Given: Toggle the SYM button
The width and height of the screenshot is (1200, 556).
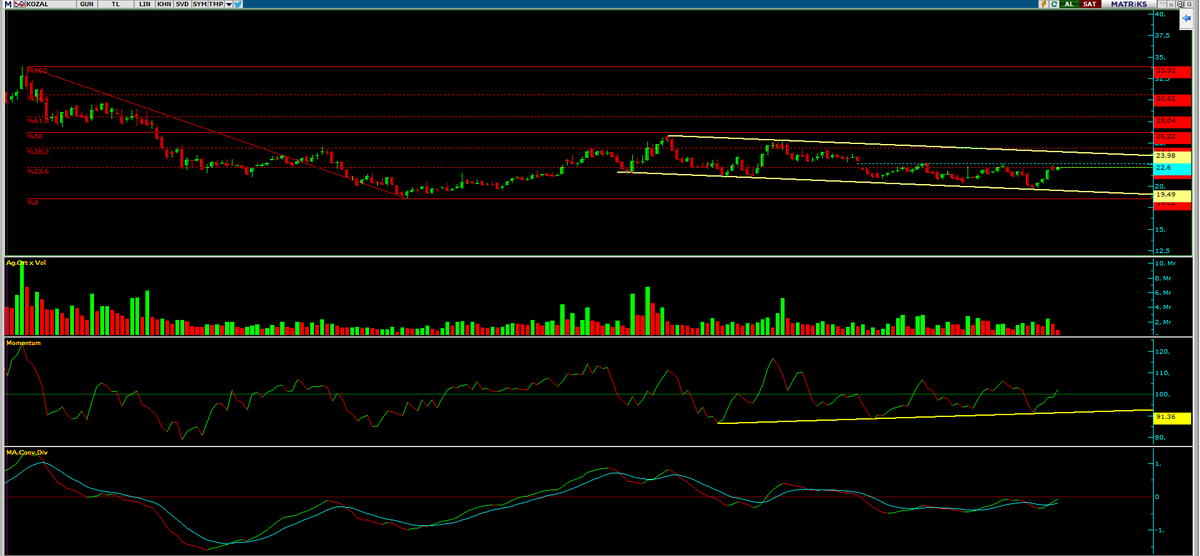Looking at the screenshot, I should (x=199, y=5).
